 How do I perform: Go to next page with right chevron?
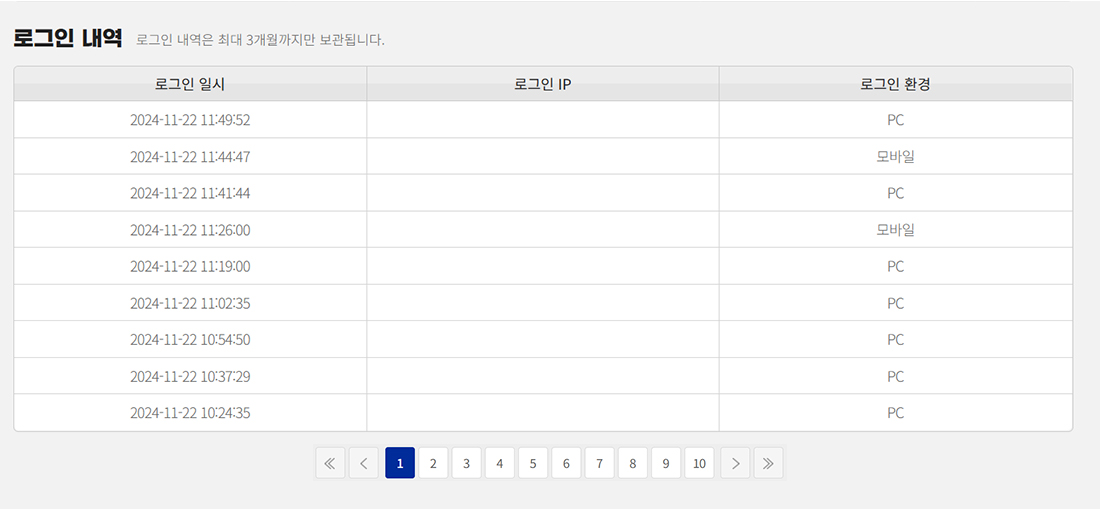point(735,463)
